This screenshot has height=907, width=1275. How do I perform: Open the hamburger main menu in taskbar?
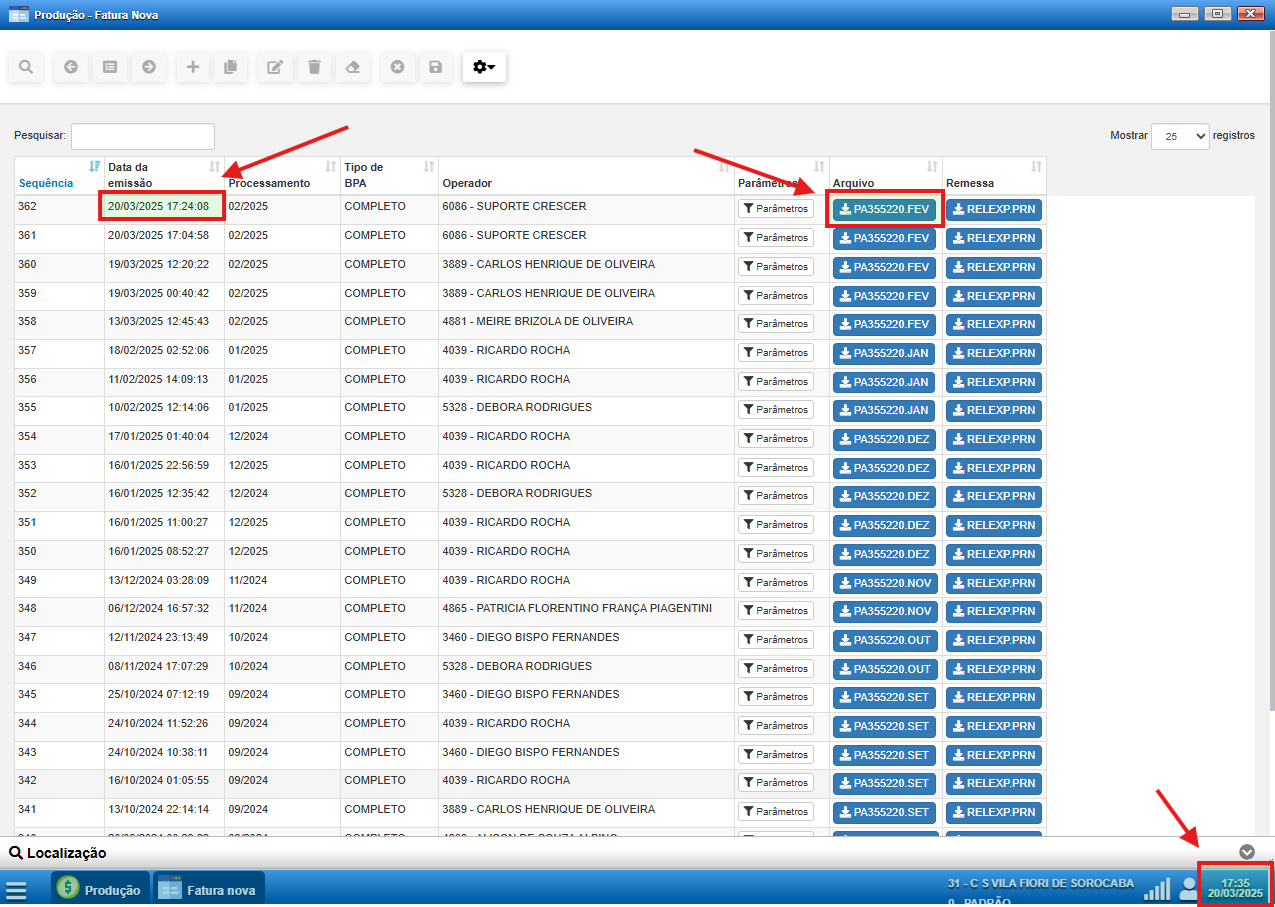[17, 889]
